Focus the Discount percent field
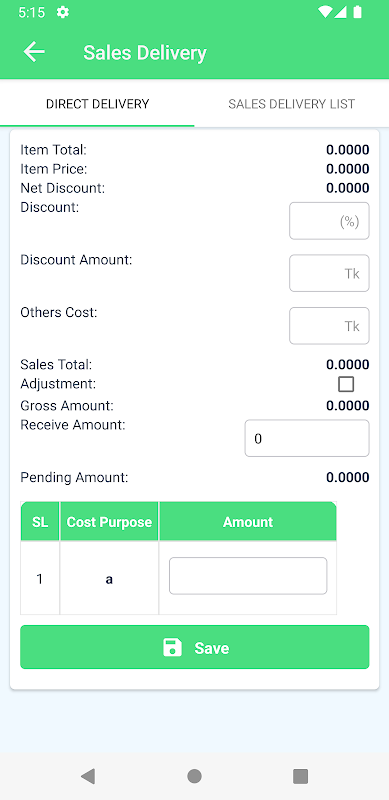 pyautogui.click(x=329, y=221)
